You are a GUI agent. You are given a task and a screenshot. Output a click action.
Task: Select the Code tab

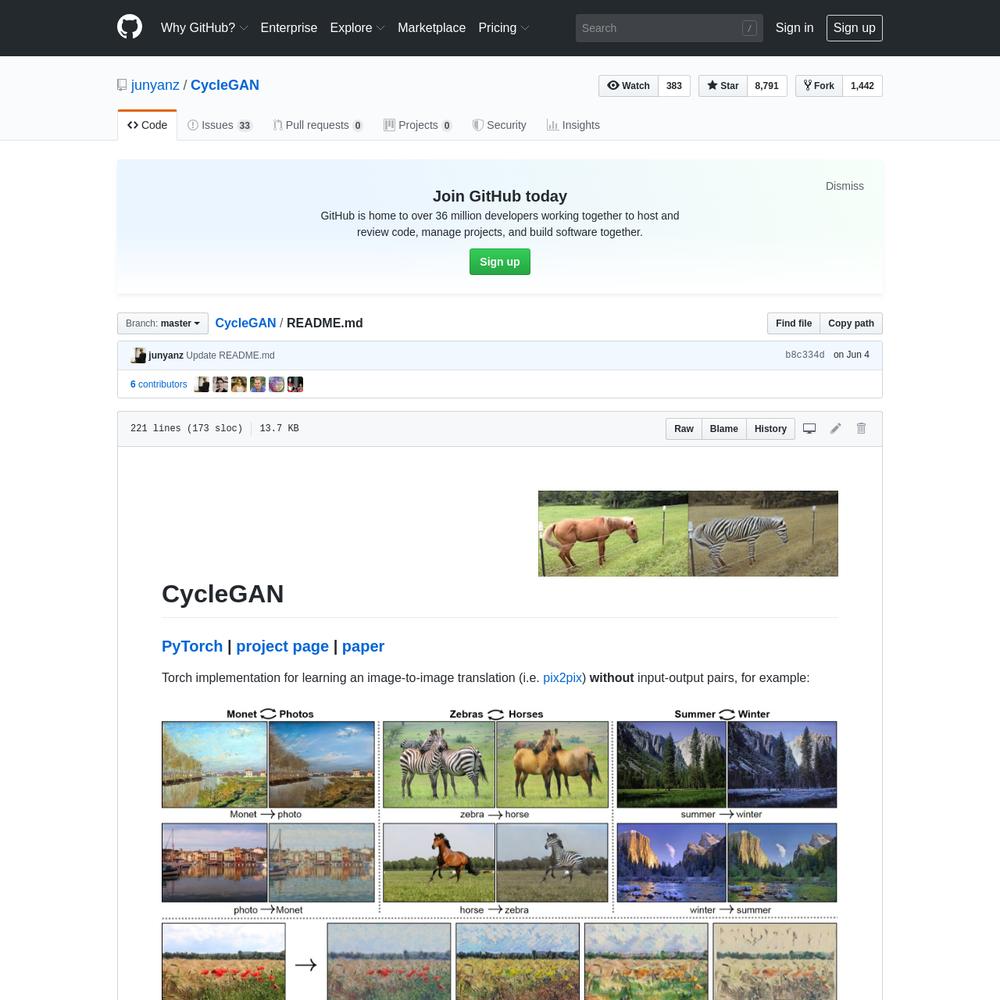coord(147,125)
